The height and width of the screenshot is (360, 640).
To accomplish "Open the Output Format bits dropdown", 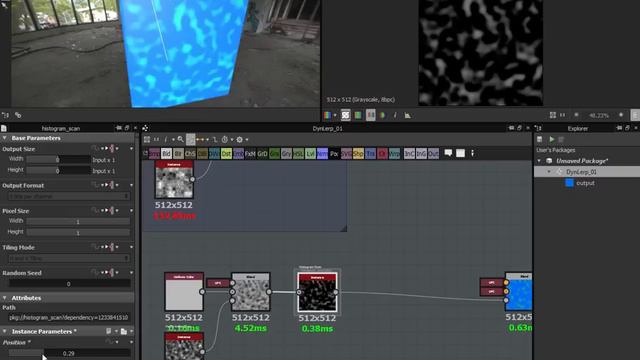I will click(x=69, y=196).
